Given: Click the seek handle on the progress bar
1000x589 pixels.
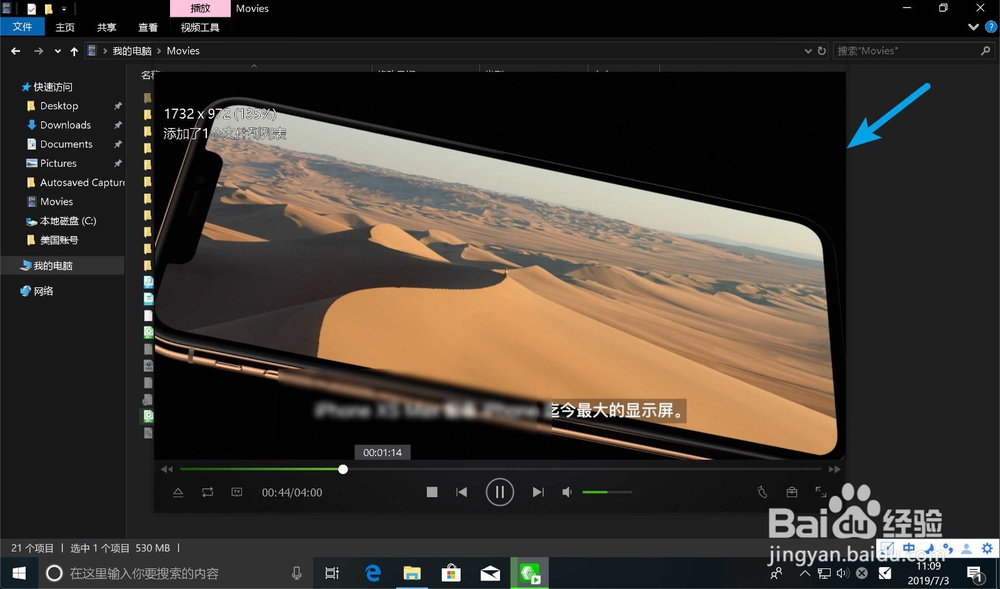Looking at the screenshot, I should [343, 469].
